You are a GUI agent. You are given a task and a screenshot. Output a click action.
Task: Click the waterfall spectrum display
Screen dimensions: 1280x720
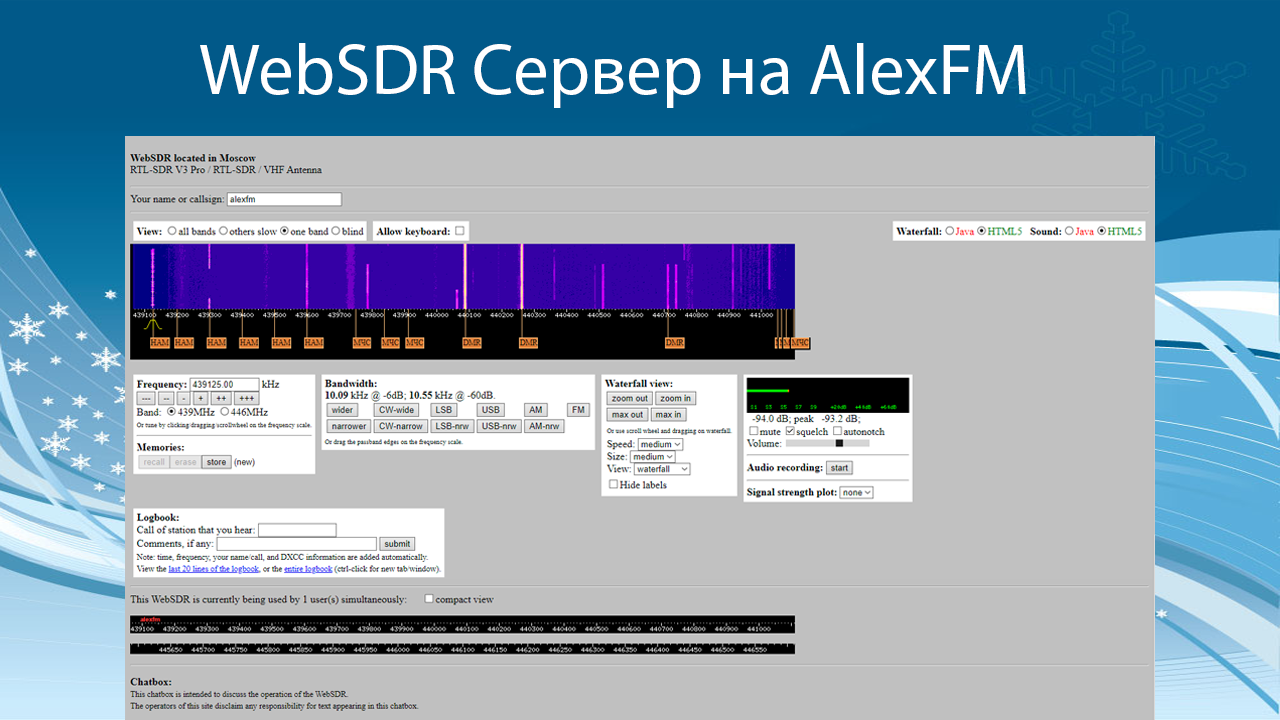(x=463, y=276)
